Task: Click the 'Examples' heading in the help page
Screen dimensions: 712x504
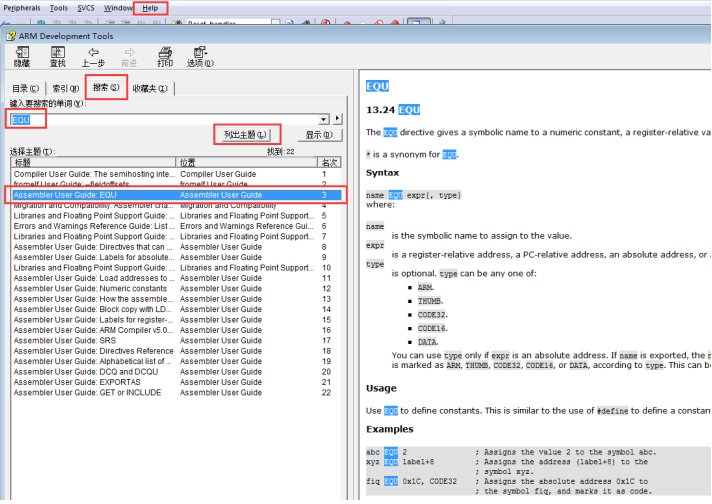Action: (x=390, y=429)
